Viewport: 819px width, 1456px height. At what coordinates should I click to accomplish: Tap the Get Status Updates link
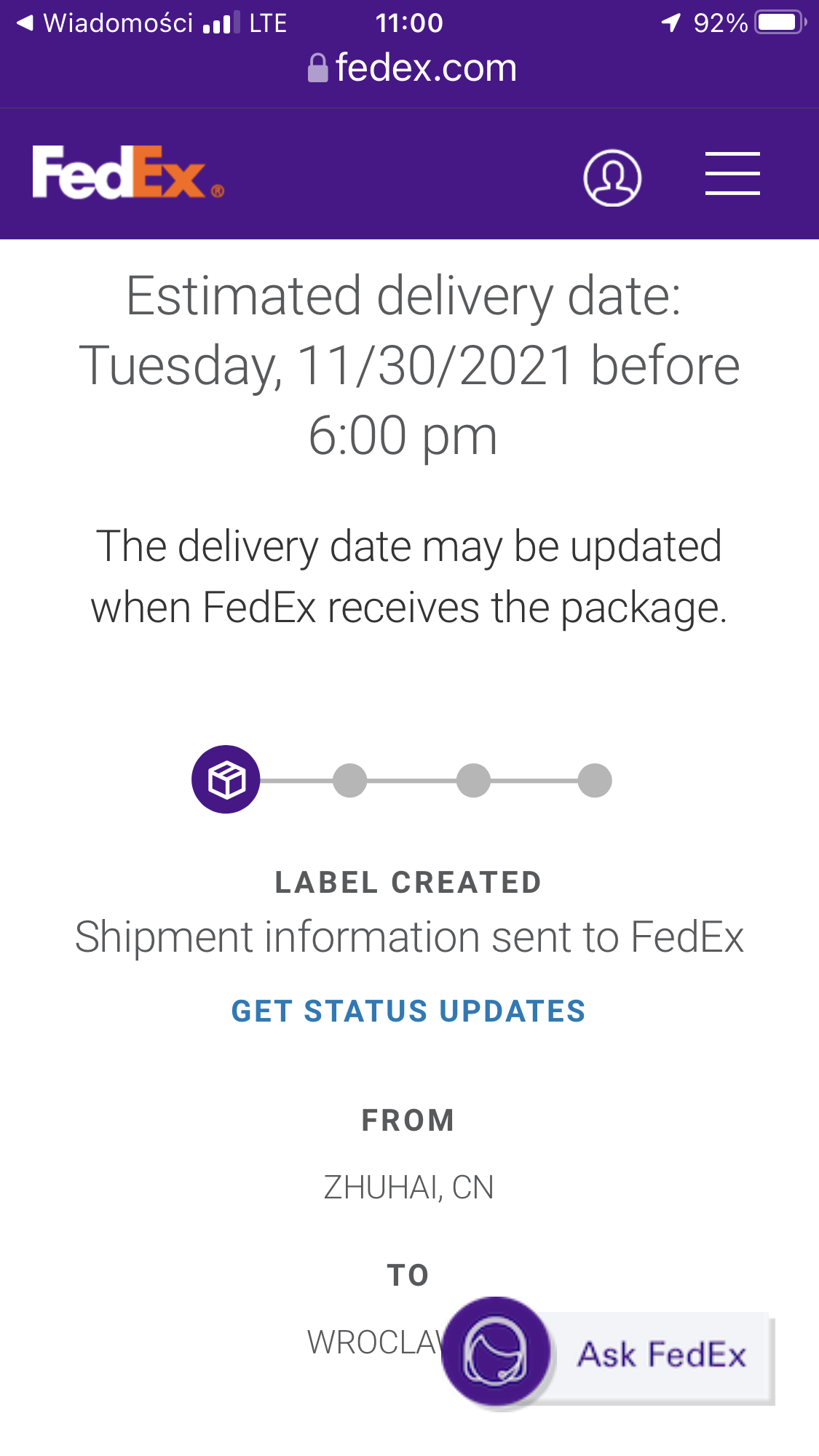click(408, 1011)
